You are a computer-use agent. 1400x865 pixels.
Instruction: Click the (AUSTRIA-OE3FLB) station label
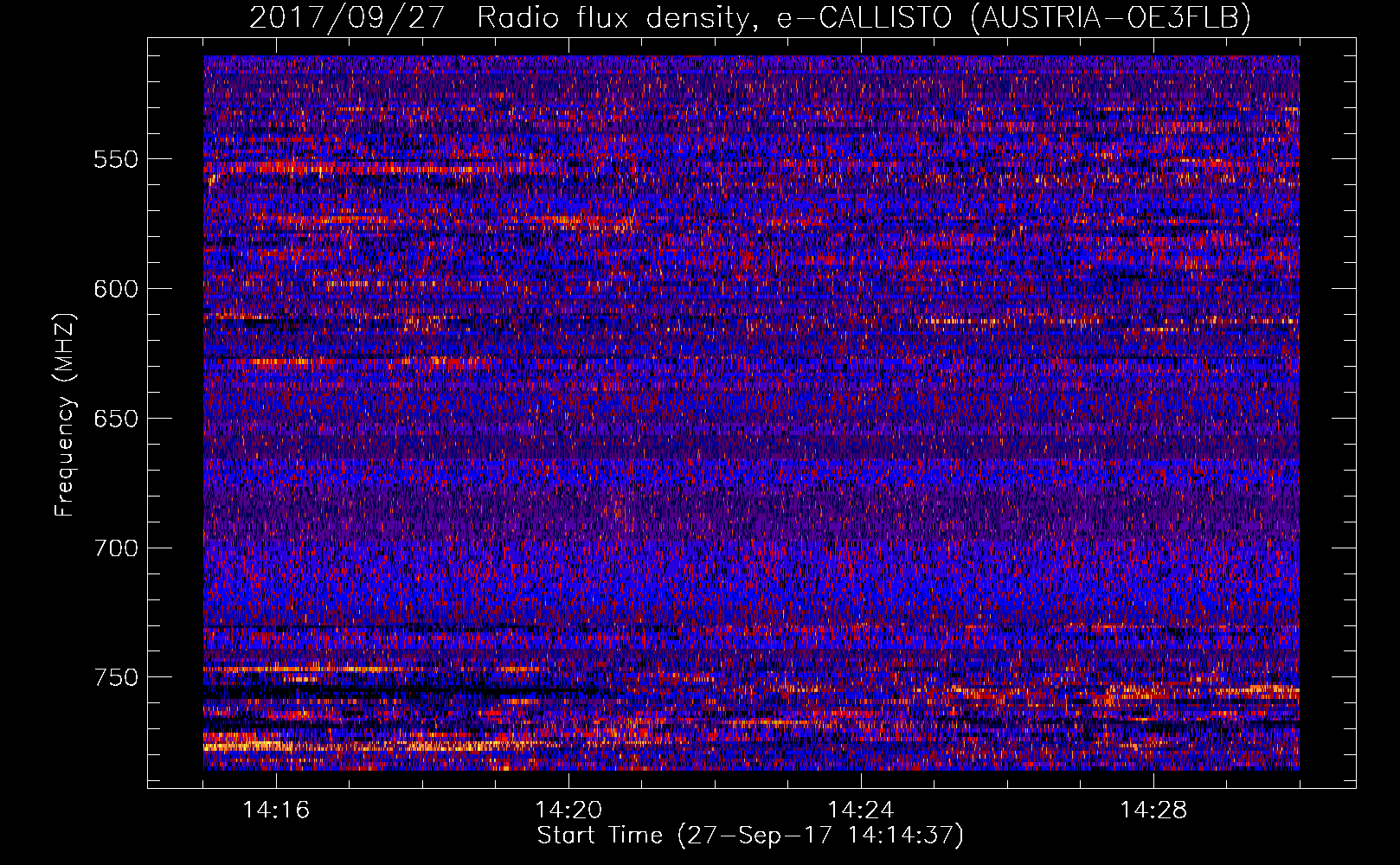[x=1110, y=17]
